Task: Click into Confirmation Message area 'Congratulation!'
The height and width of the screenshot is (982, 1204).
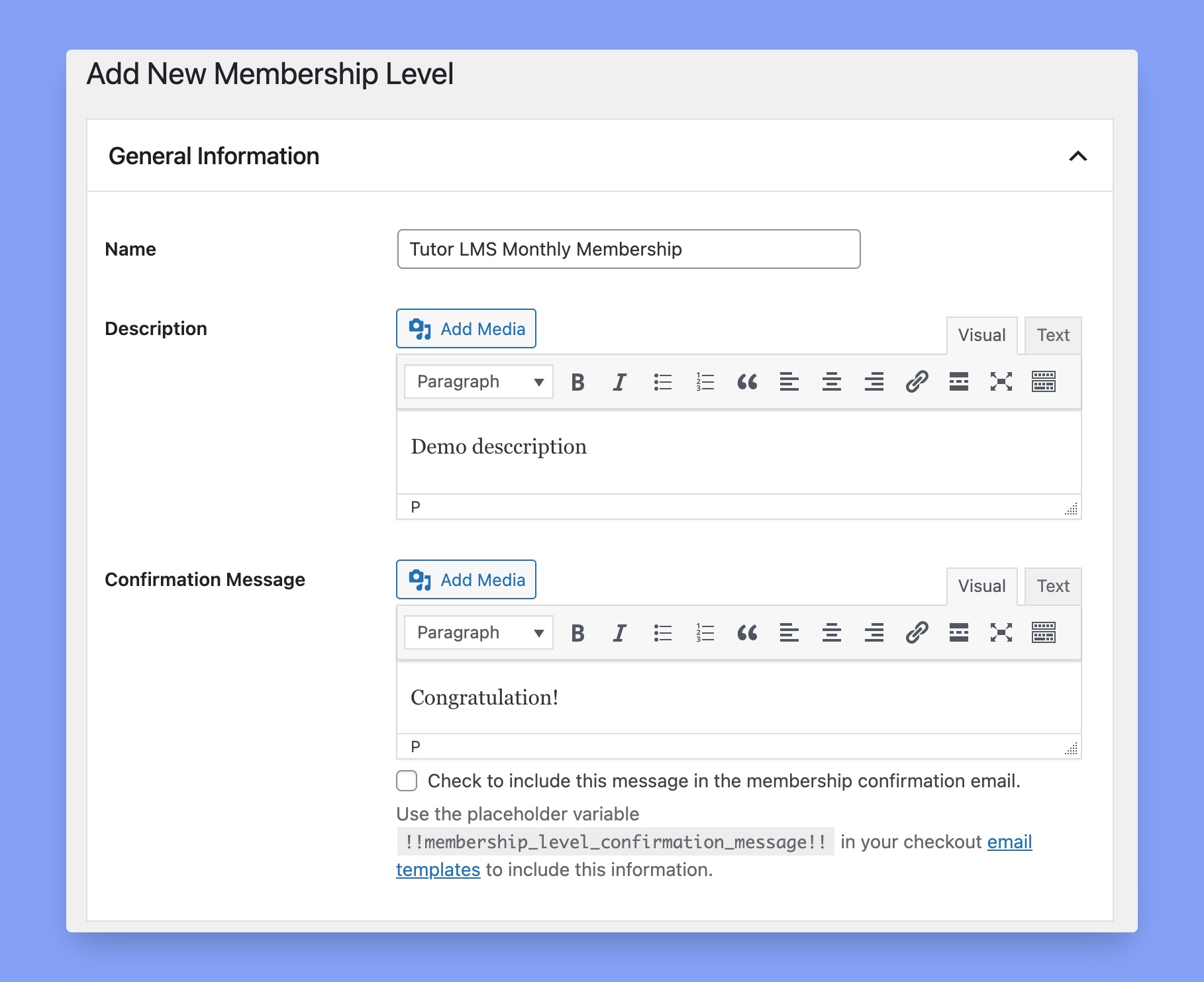Action: coord(738,697)
